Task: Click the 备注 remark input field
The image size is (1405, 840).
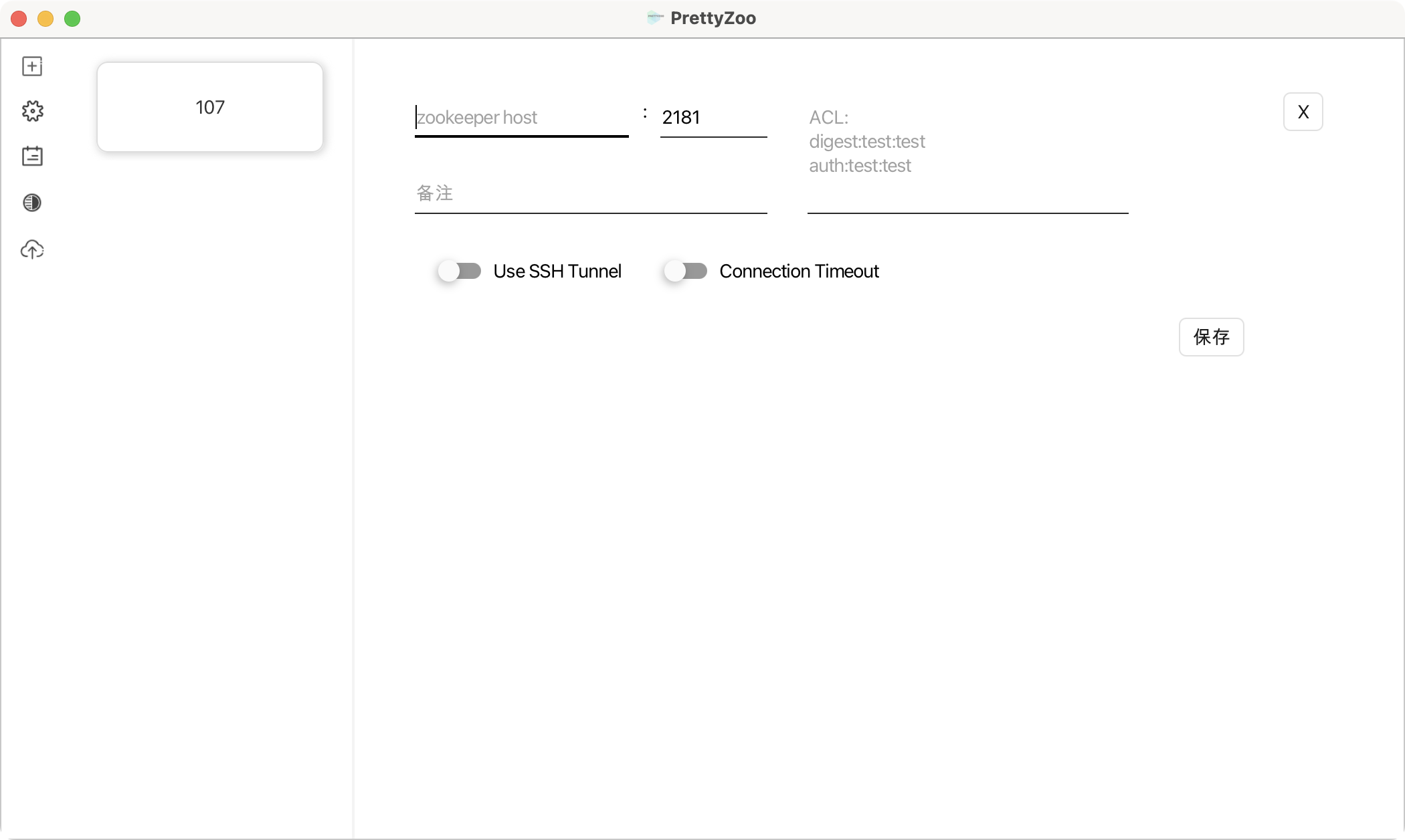Action: point(591,194)
